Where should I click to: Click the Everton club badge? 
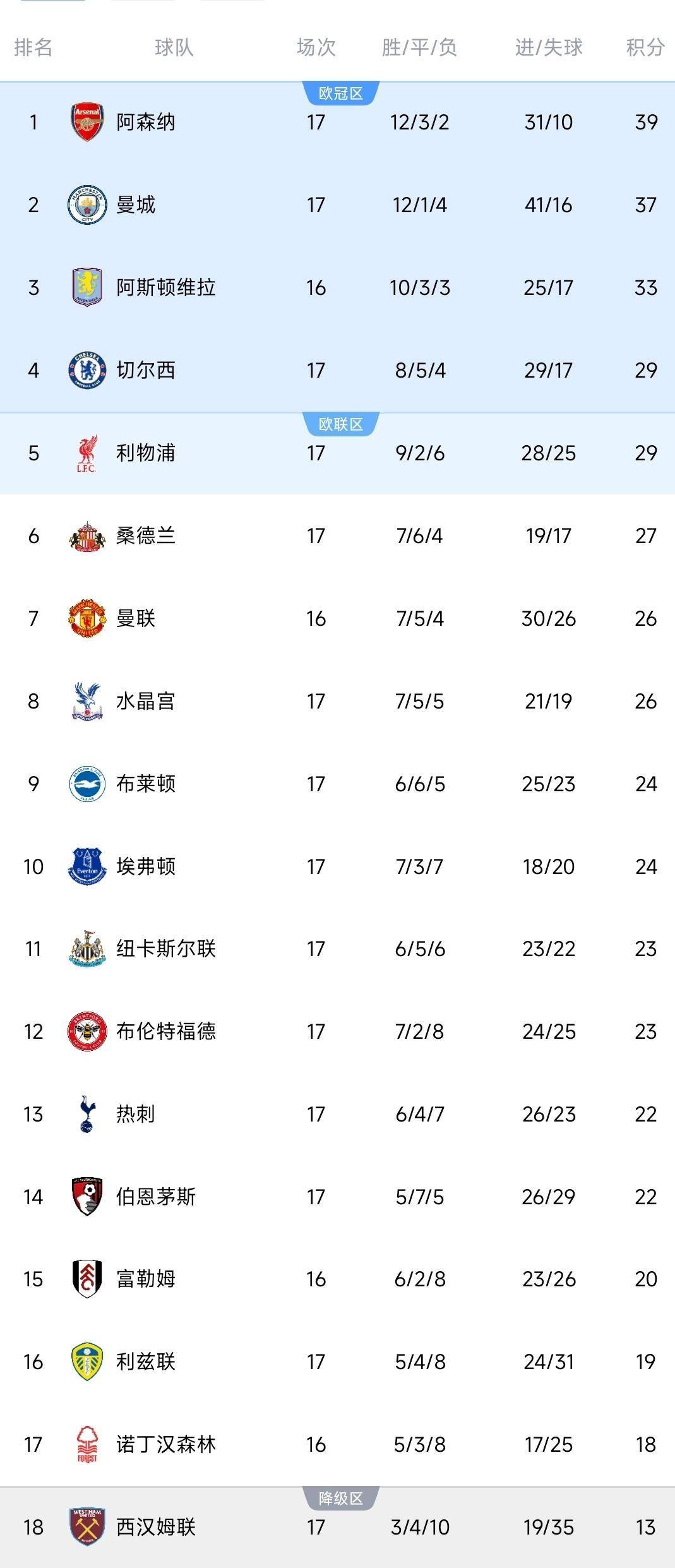87,866
